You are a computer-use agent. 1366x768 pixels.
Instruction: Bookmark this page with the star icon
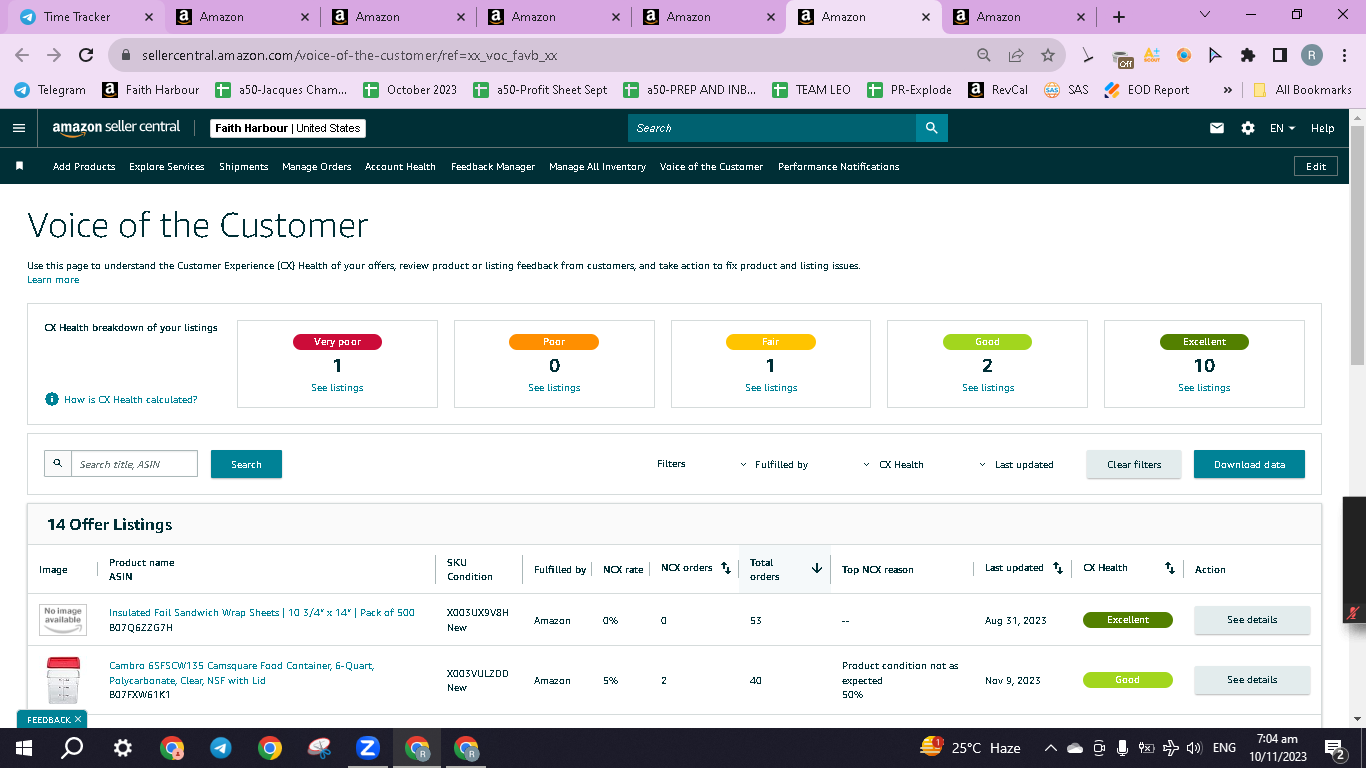1047,56
